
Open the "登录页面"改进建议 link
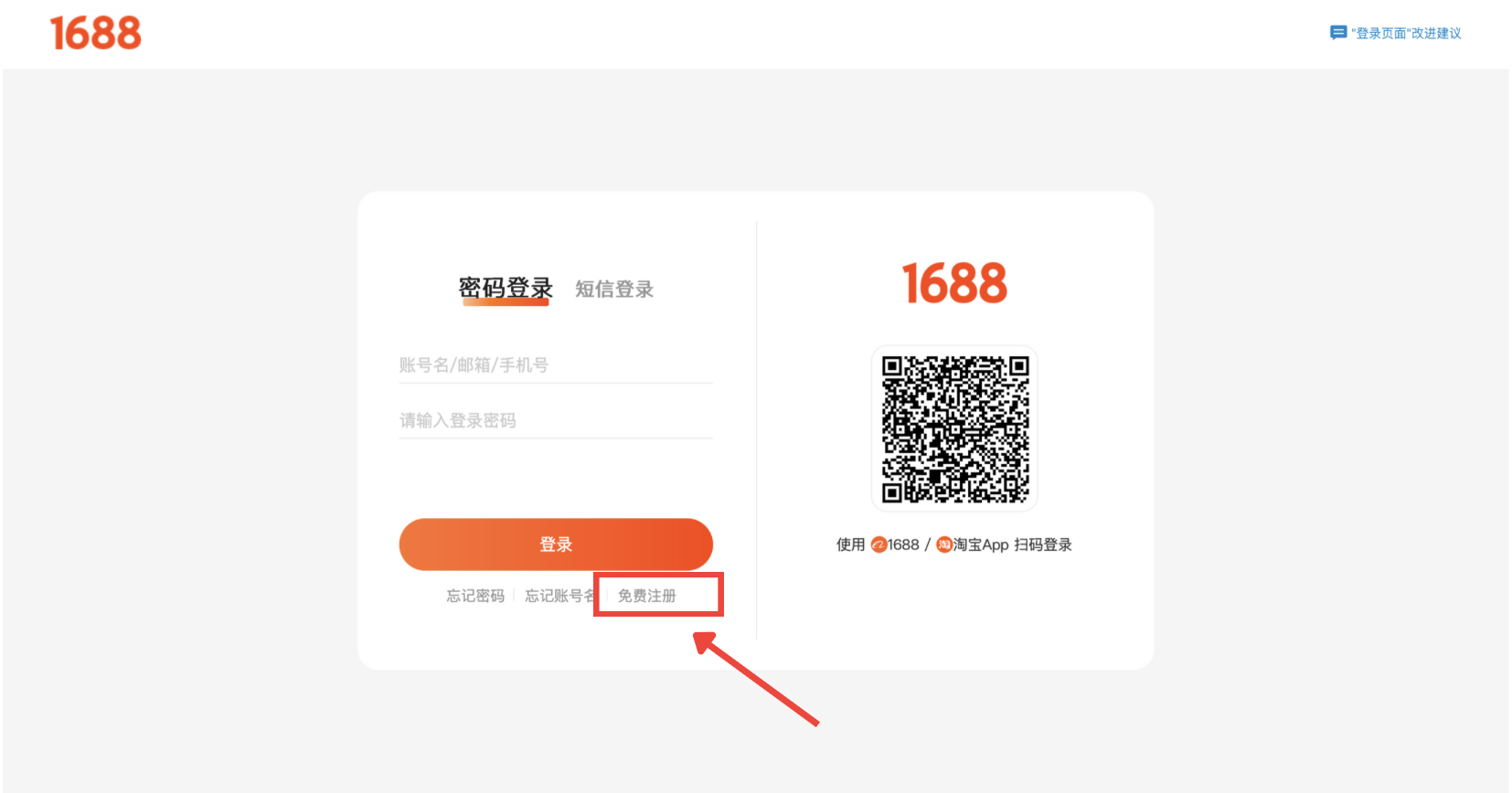(1406, 33)
